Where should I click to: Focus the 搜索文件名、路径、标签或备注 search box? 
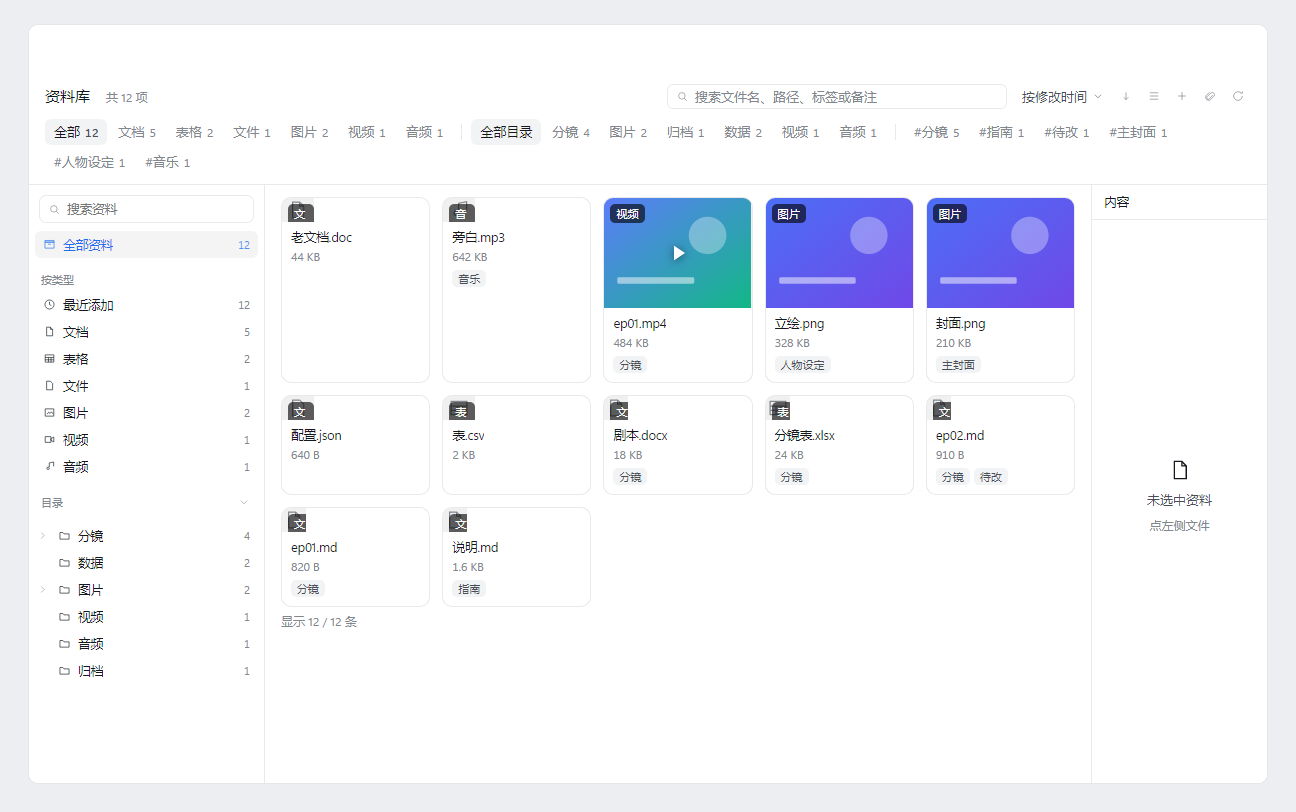click(x=837, y=97)
